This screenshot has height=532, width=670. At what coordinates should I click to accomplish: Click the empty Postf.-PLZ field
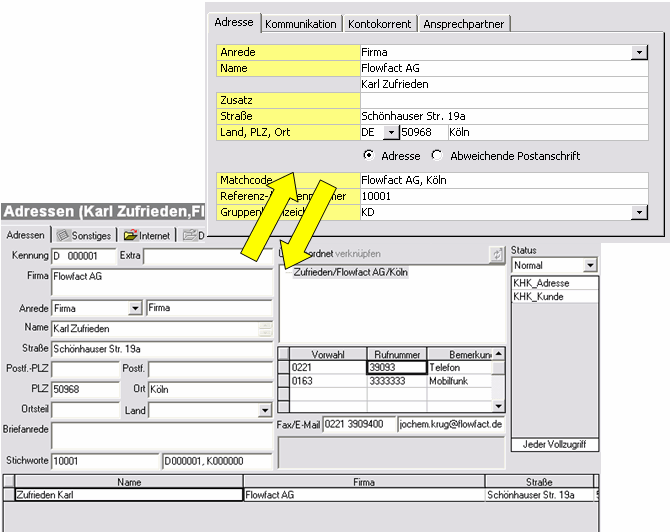tap(85, 369)
